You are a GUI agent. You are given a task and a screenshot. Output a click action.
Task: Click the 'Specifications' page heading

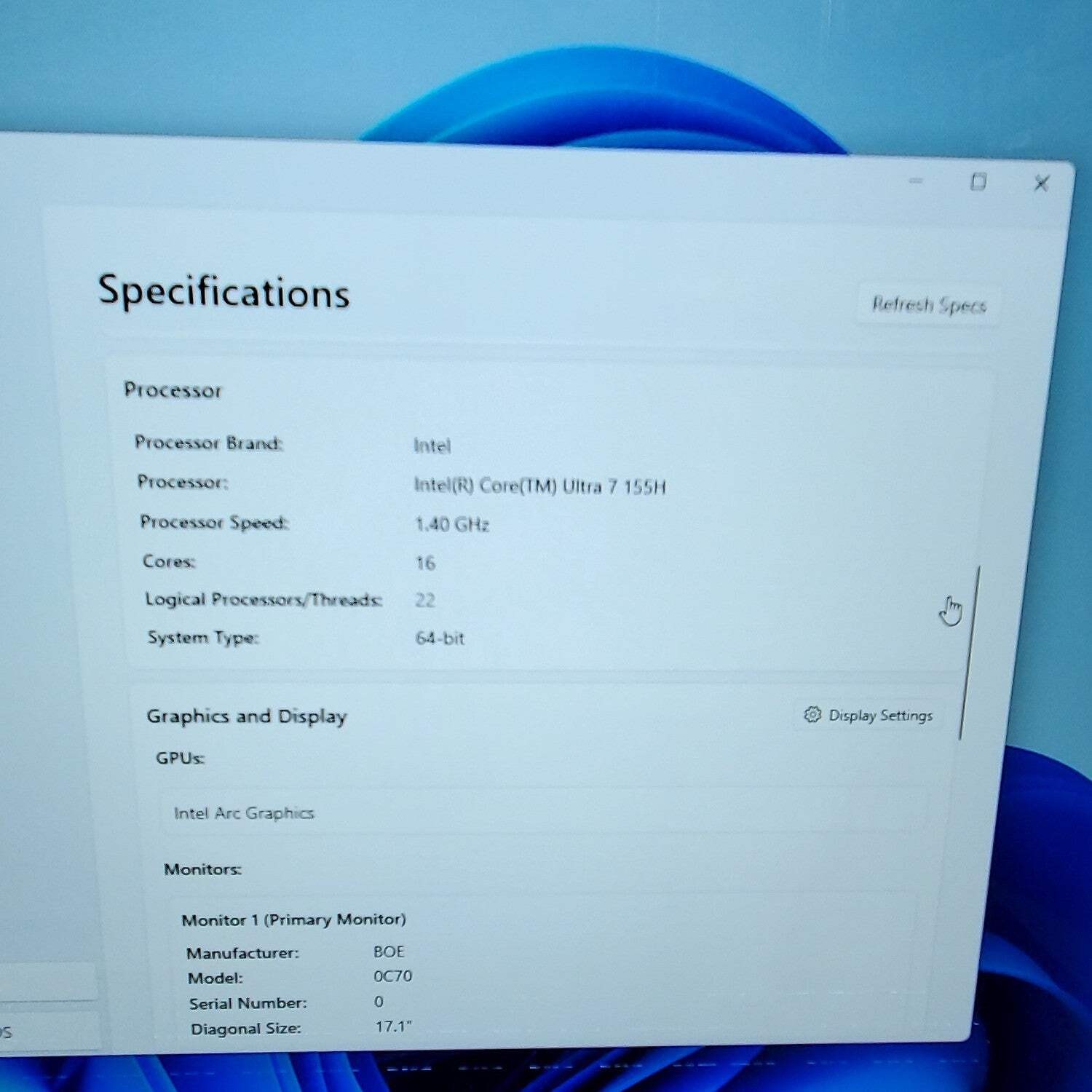pyautogui.click(x=223, y=291)
